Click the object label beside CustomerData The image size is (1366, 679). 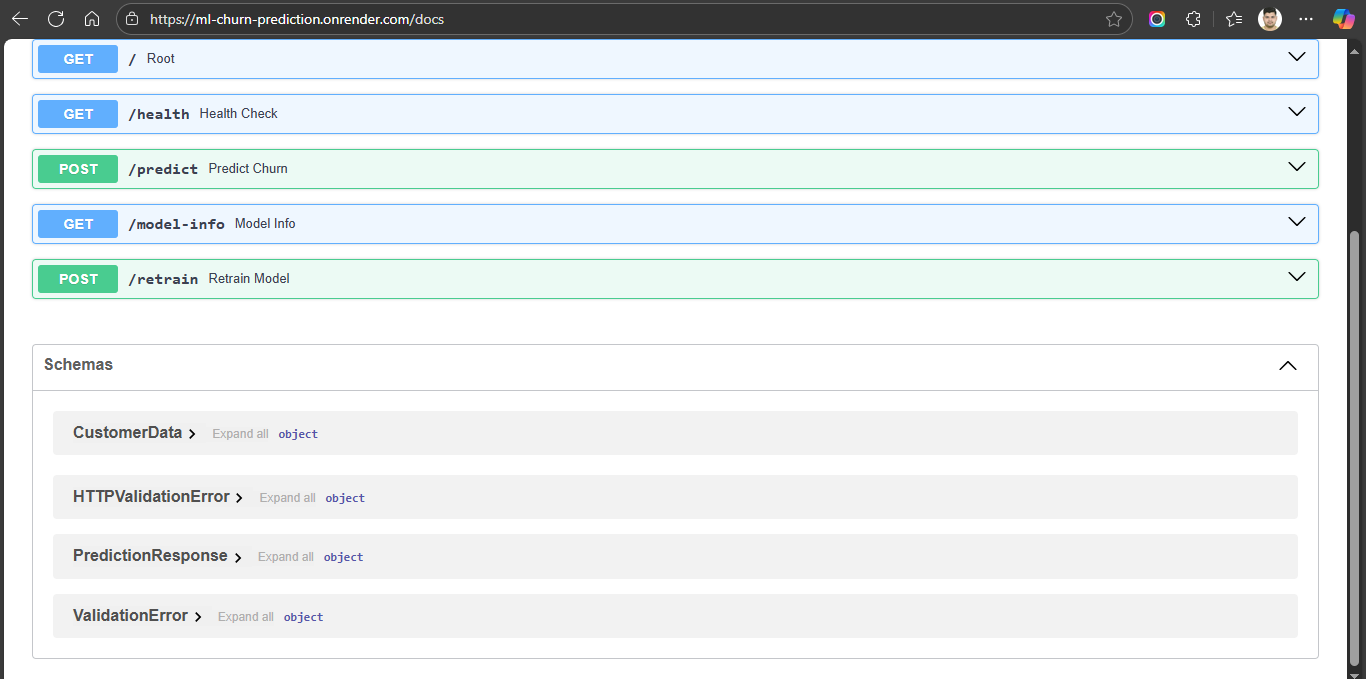click(x=298, y=434)
